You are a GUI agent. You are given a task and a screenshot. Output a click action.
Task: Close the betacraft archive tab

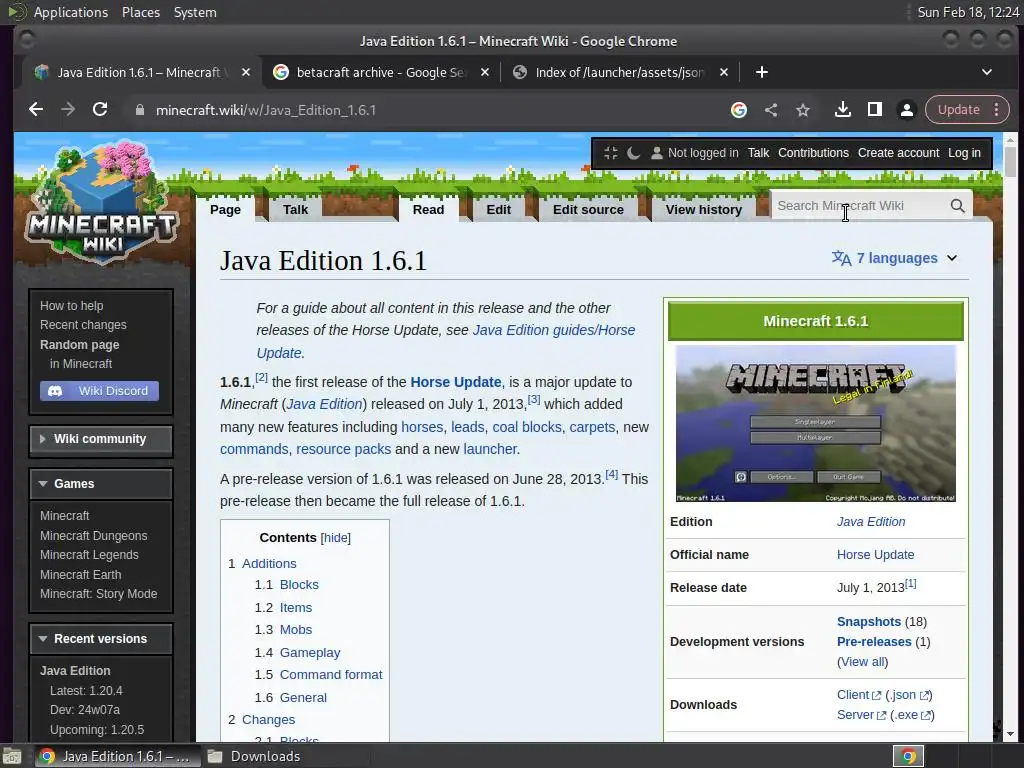(x=485, y=72)
